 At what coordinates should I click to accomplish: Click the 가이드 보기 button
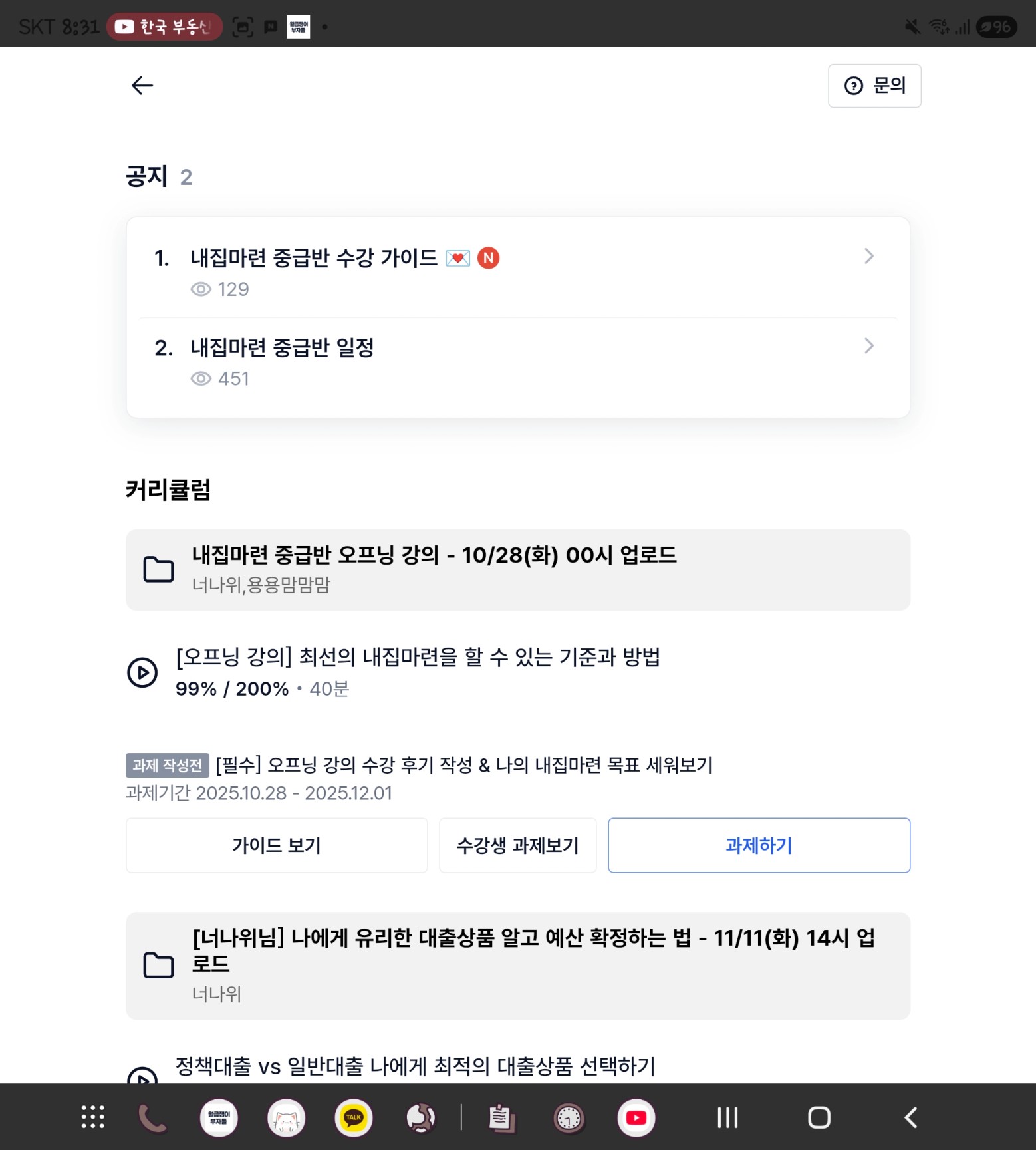(x=277, y=845)
